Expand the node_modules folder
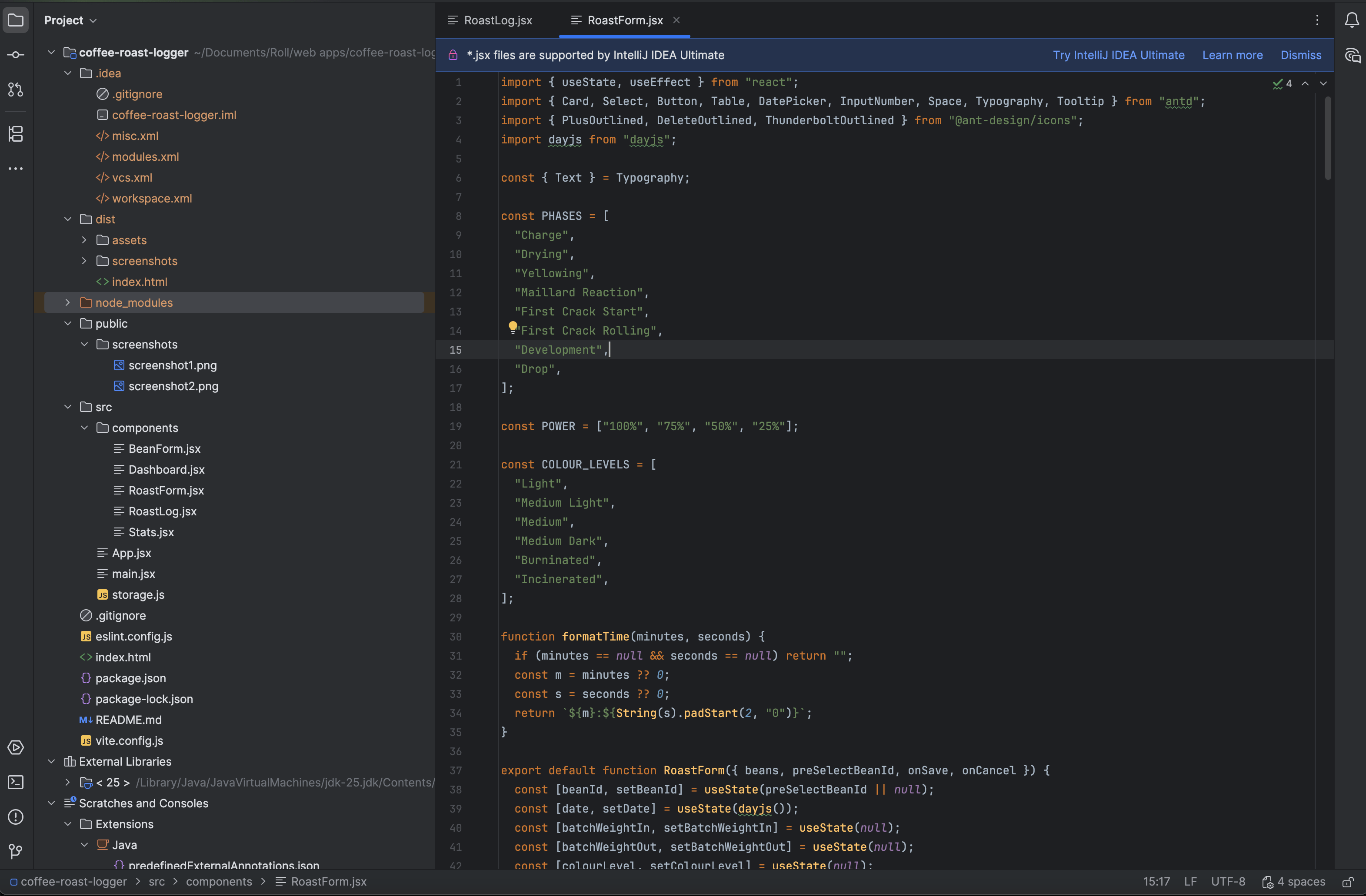The height and width of the screenshot is (896, 1366). (x=68, y=303)
